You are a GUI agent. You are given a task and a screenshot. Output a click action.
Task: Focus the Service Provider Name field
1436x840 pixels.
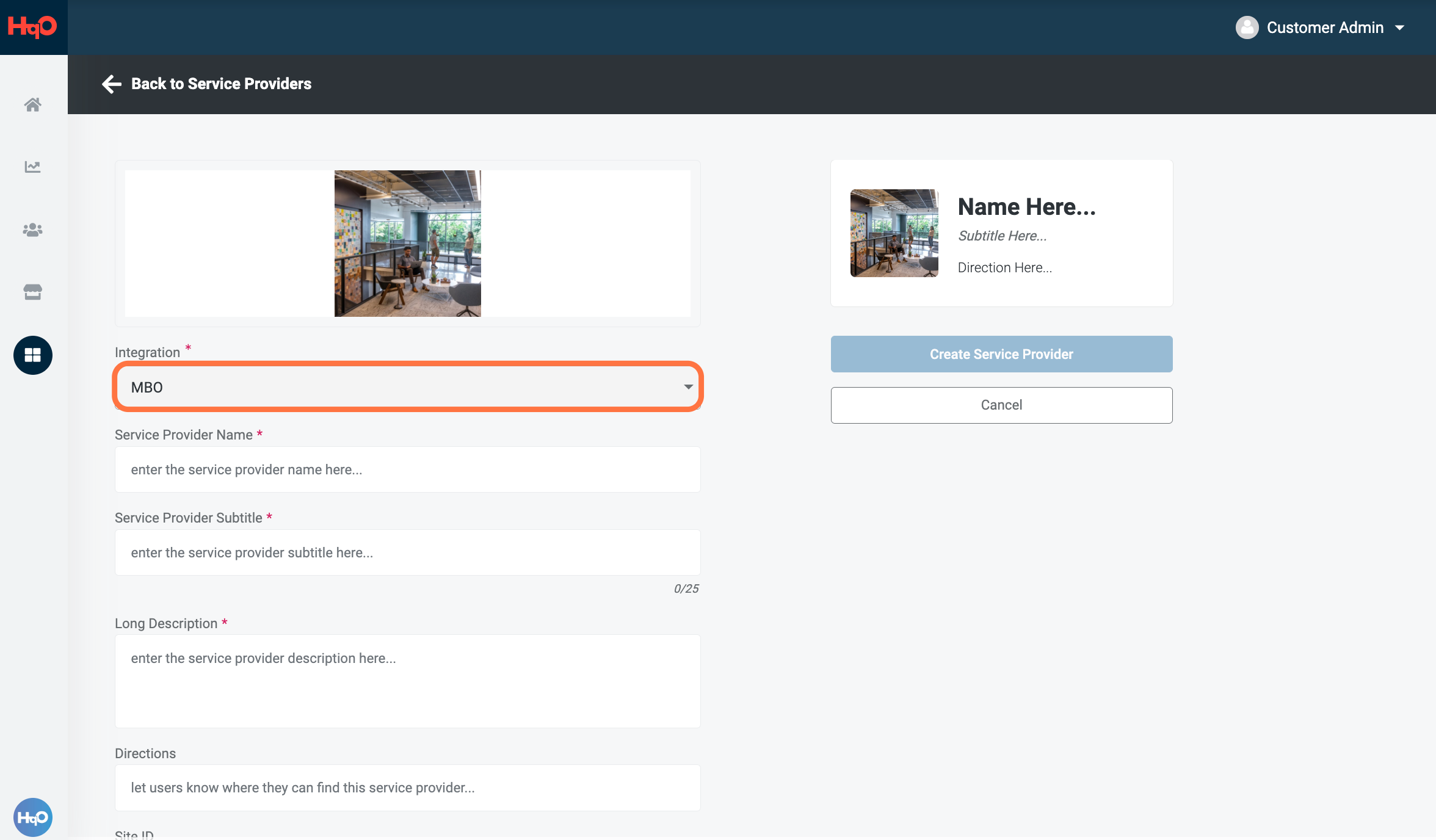[408, 469]
